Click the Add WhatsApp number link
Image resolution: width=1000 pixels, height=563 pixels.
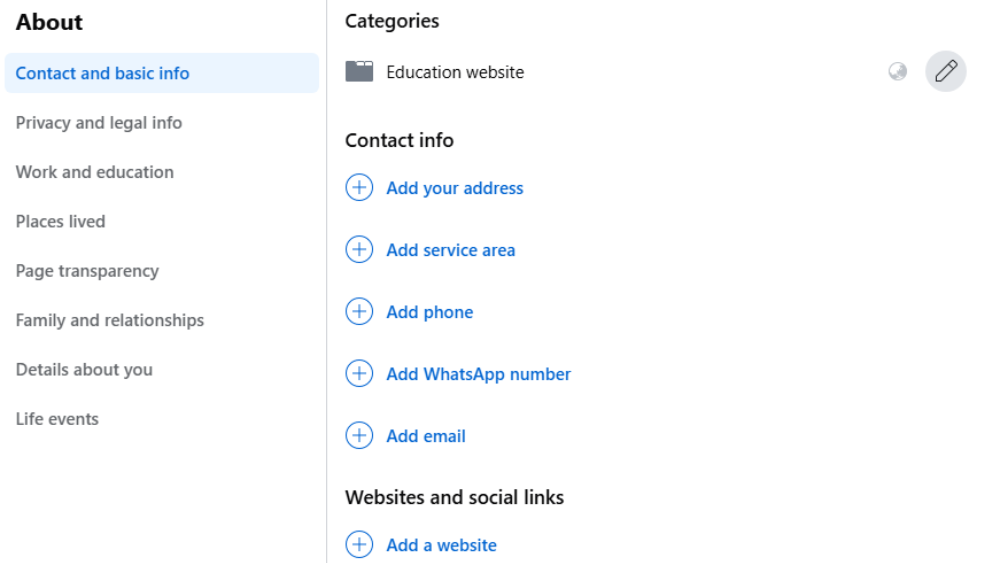coord(478,374)
